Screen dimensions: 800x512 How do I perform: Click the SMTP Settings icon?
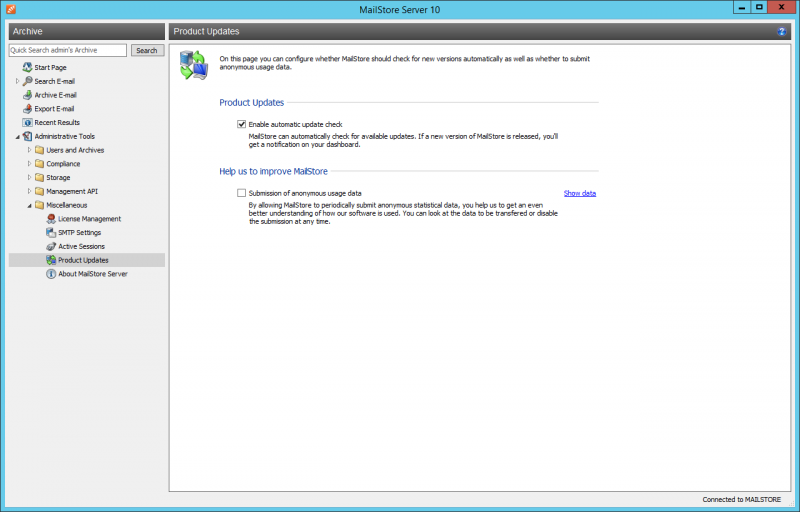click(50, 233)
